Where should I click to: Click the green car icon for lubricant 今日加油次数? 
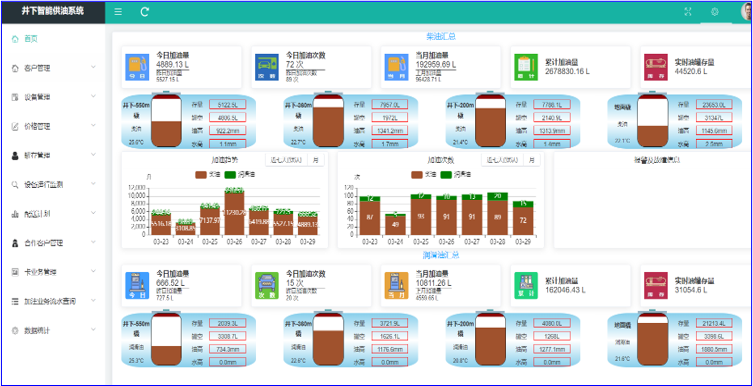(267, 286)
